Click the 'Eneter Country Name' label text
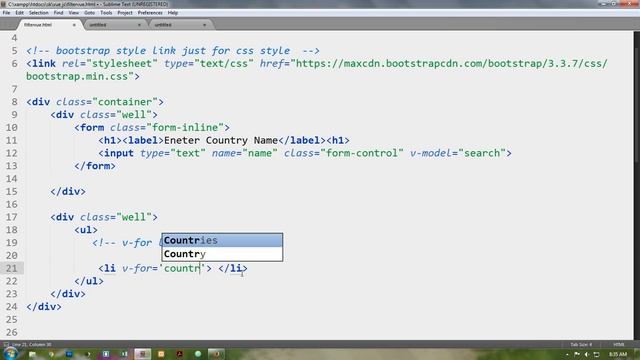The width and height of the screenshot is (640, 360). 221,140
